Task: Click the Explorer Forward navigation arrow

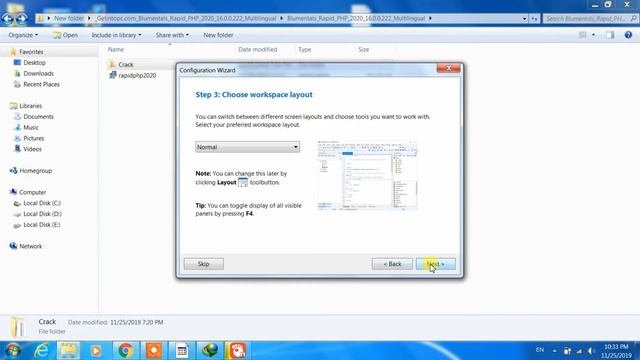Action: point(21,18)
